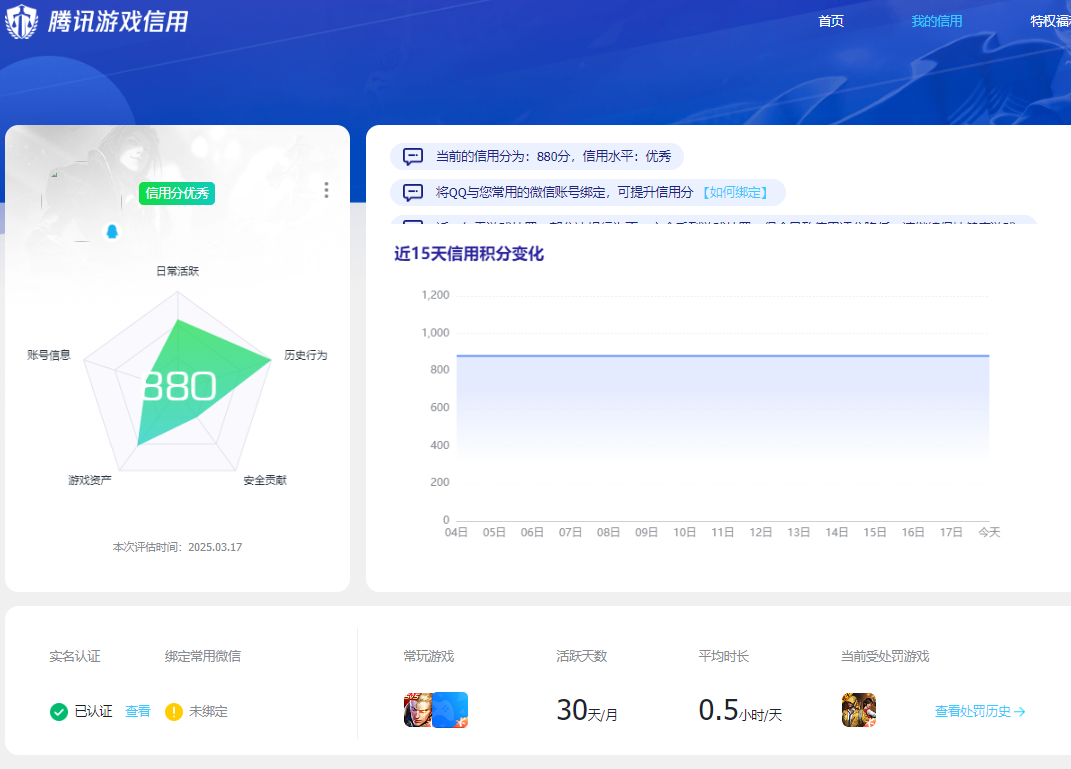Image resolution: width=1071 pixels, height=769 pixels.
Task: Click the chat icon beside 当前的信用分为 message
Action: tap(413, 156)
